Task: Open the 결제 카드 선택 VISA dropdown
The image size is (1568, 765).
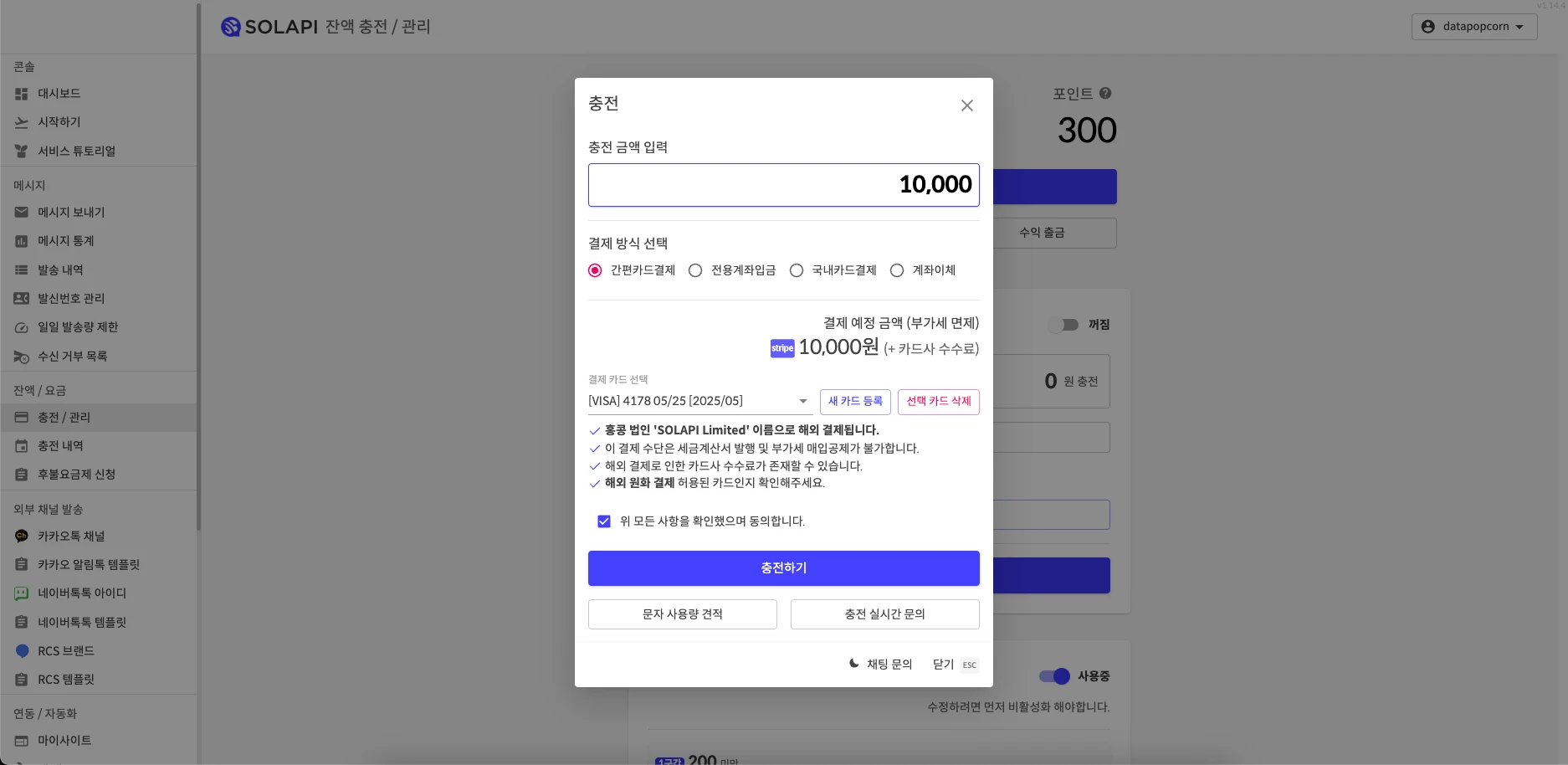Action: click(x=700, y=401)
